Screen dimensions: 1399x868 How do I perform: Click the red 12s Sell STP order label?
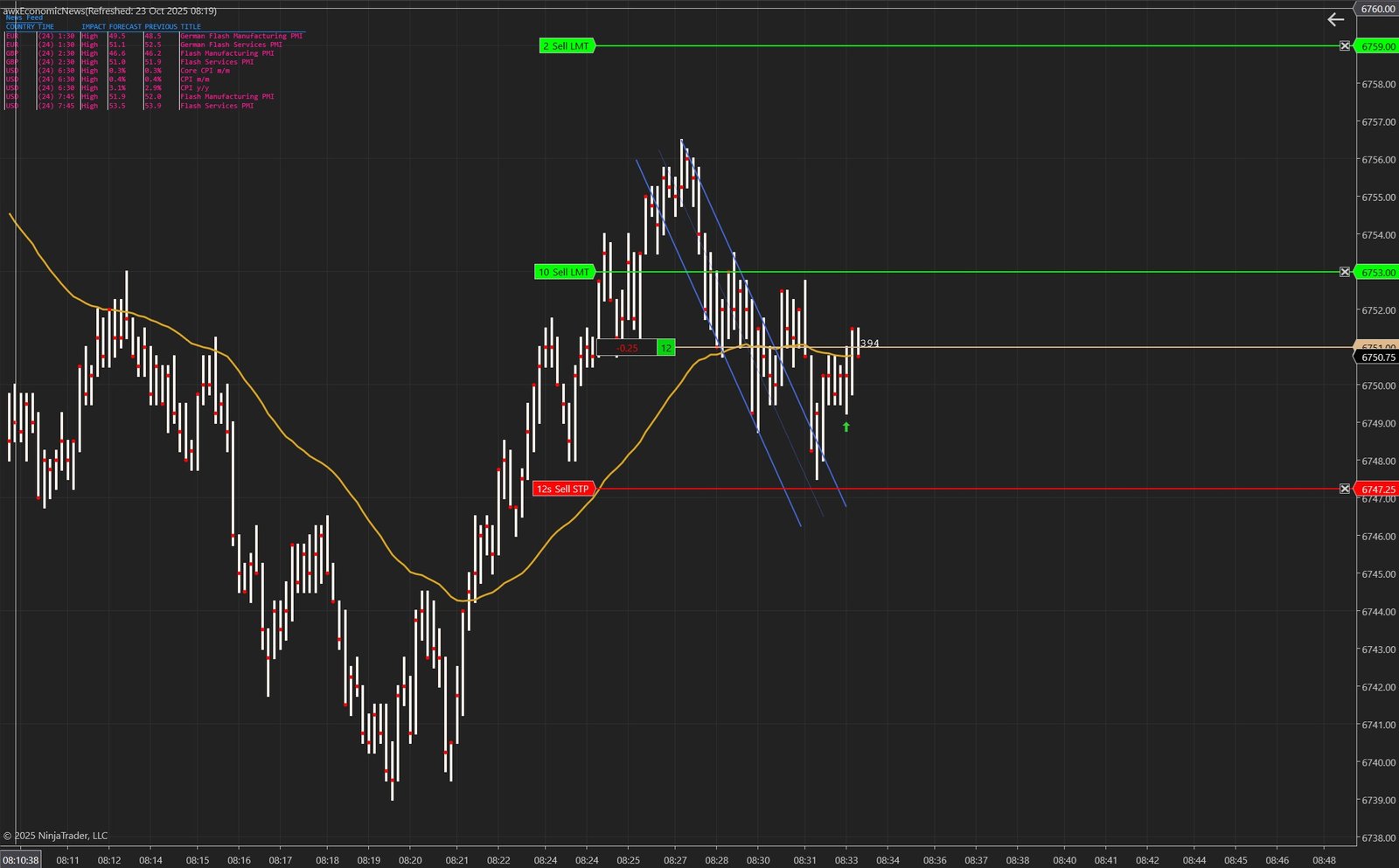coord(563,489)
